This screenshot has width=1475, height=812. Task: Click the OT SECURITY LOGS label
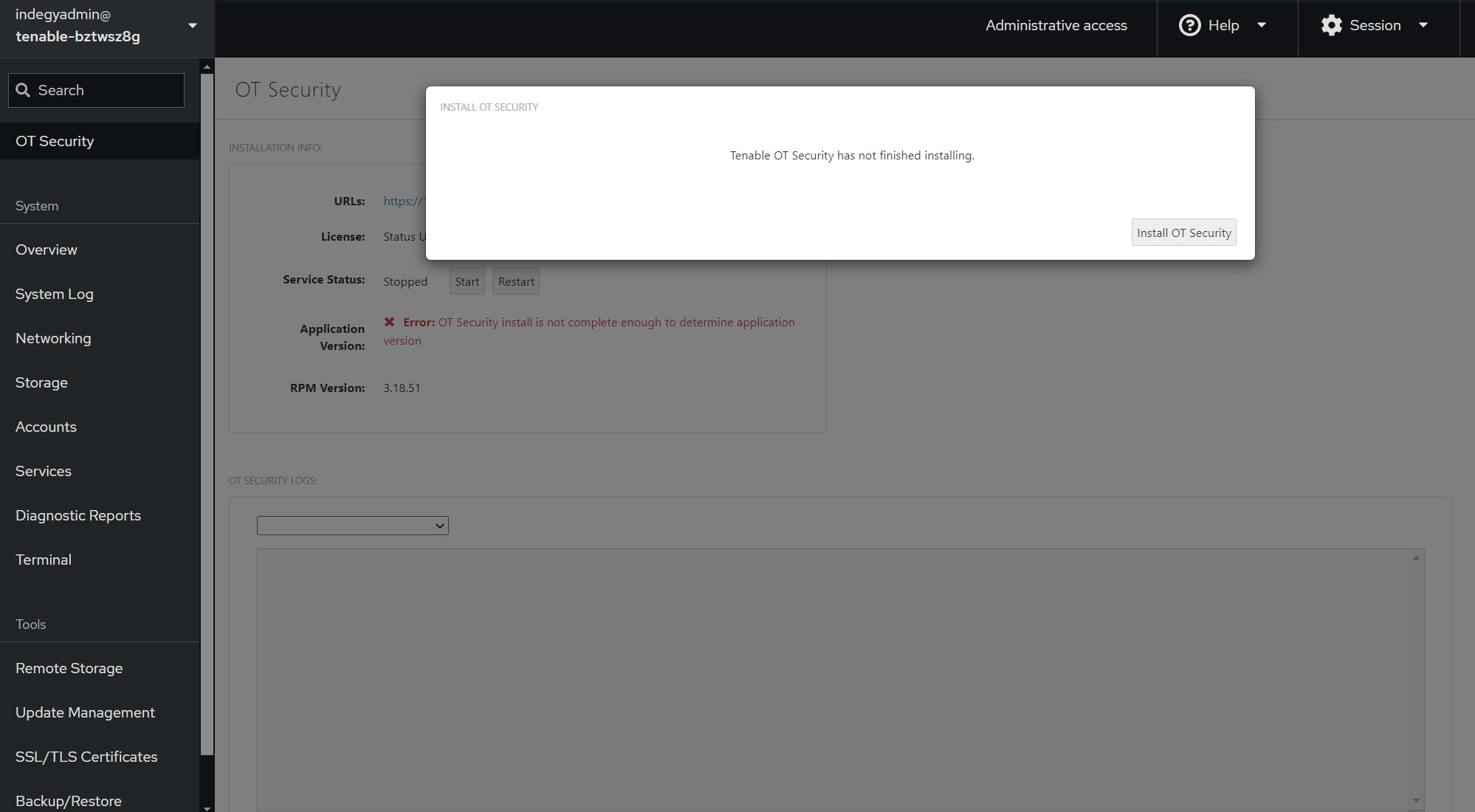(273, 481)
